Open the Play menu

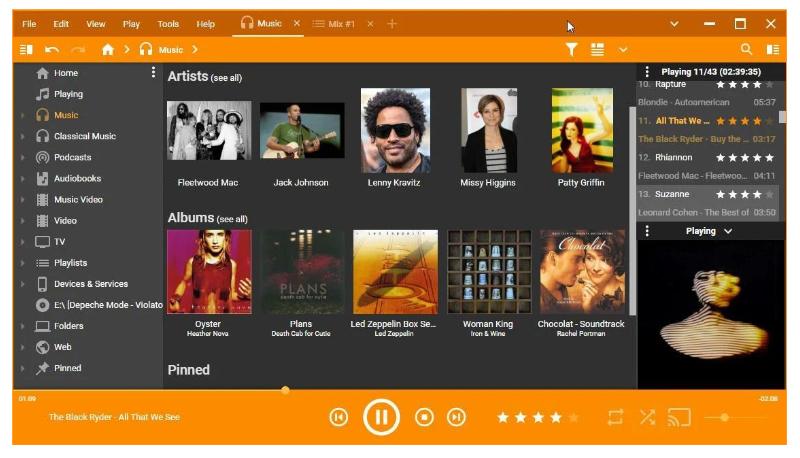pyautogui.click(x=131, y=24)
